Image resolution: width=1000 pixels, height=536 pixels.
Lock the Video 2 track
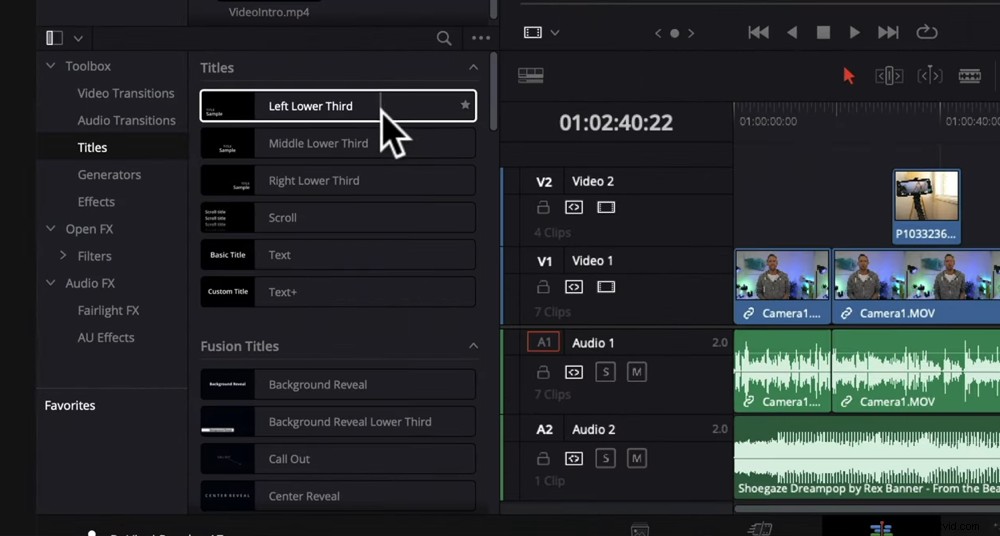[x=543, y=207]
